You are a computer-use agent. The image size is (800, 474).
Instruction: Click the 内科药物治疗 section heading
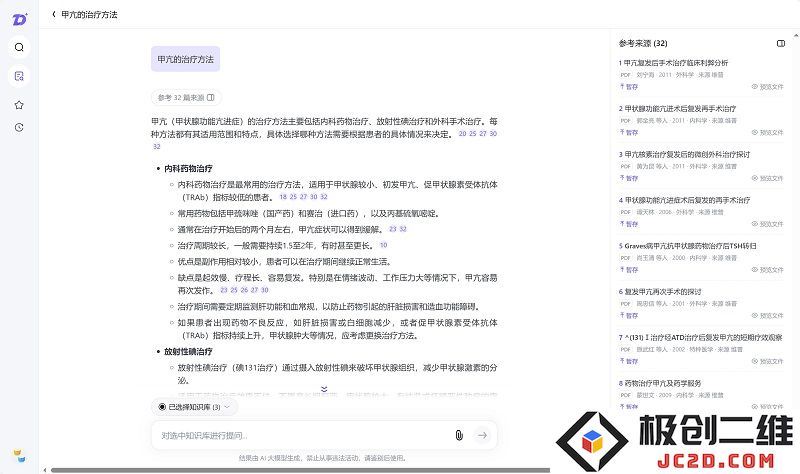coord(188,168)
